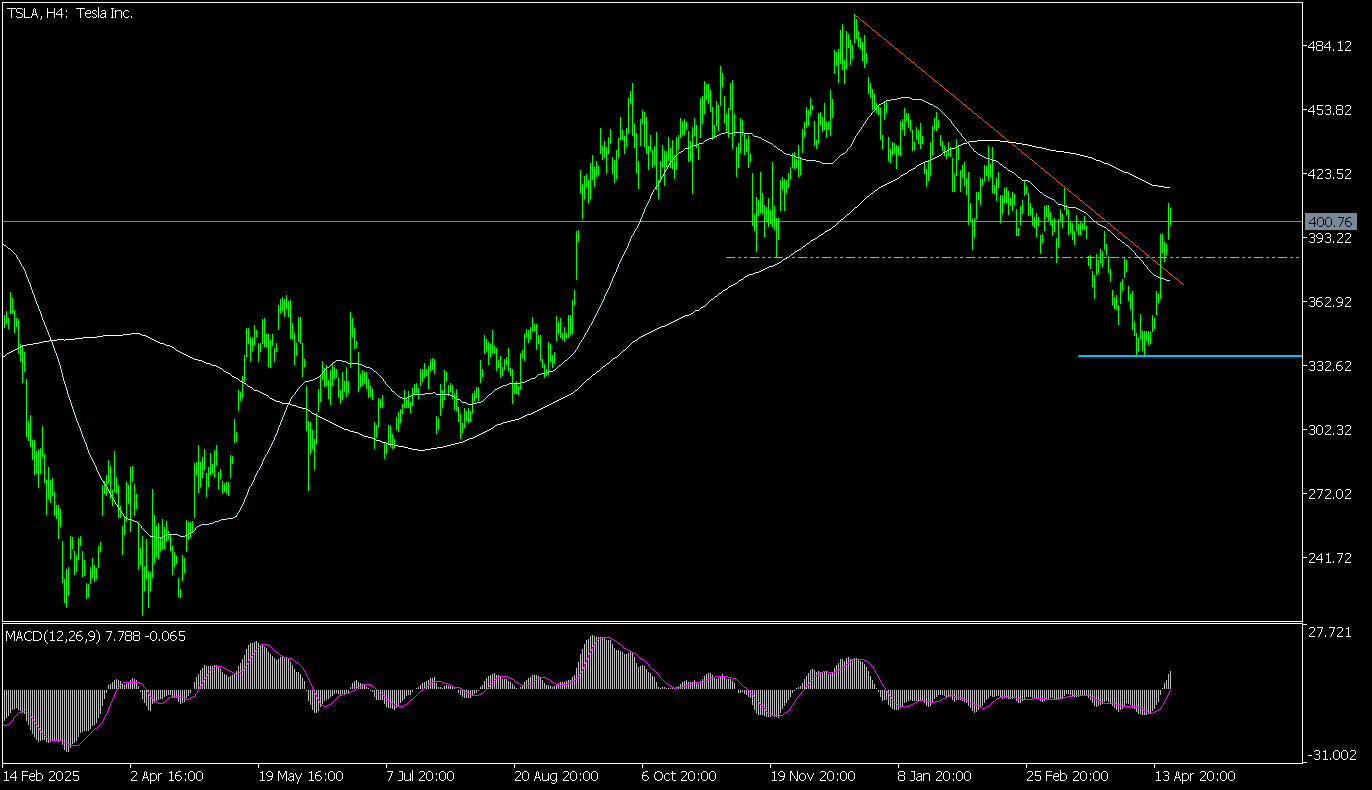Click the rightmost rising MACD histogram bar
Screen dimensions: 1372x790
[1169, 680]
